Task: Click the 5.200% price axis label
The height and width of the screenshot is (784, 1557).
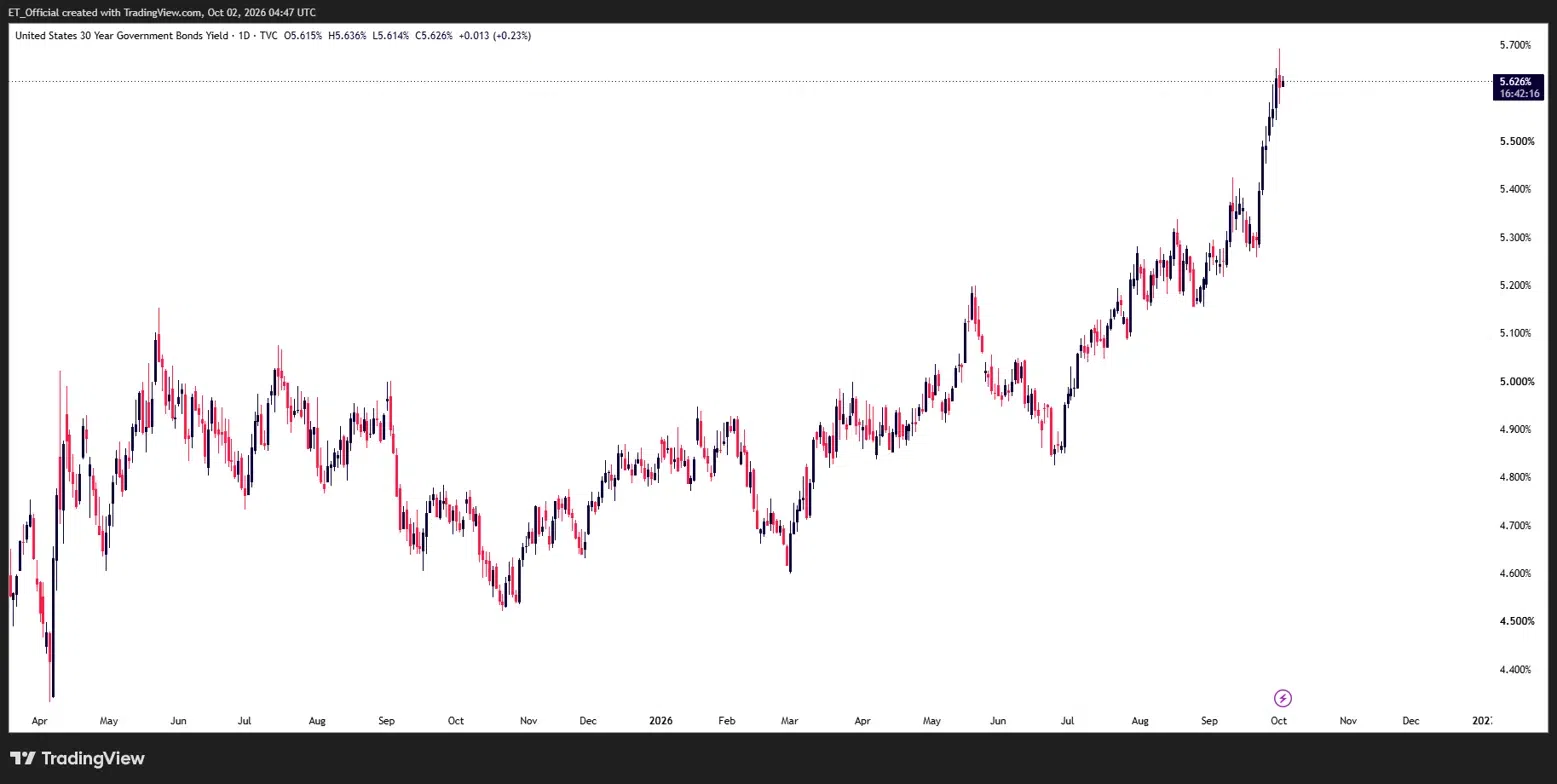Action: [x=1516, y=285]
